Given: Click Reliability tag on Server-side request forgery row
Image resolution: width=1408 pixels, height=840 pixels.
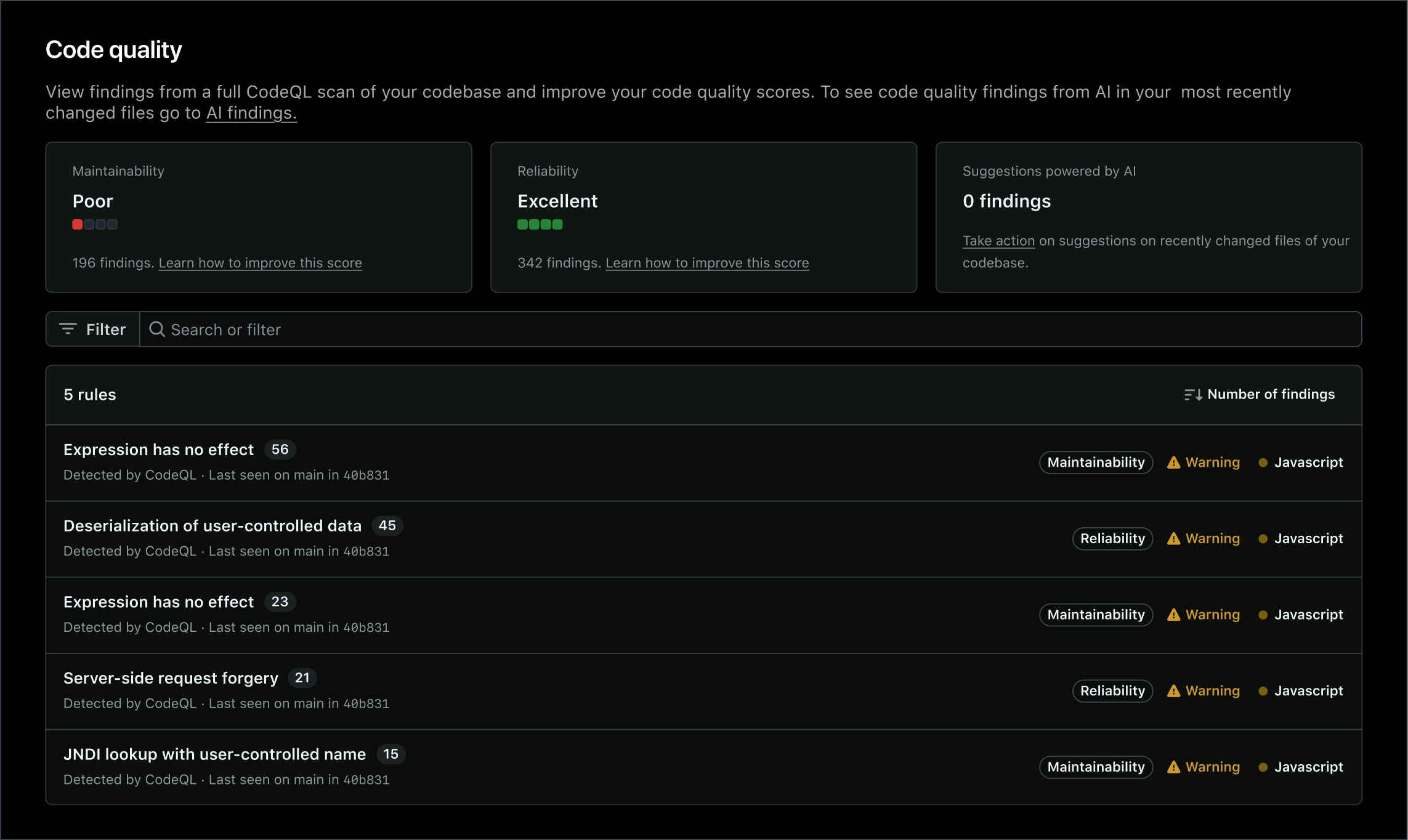Looking at the screenshot, I should pyautogui.click(x=1112, y=691).
